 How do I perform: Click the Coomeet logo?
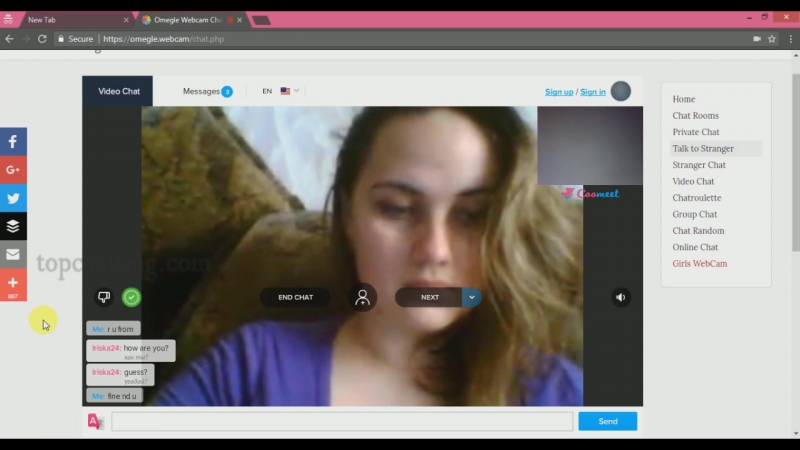pos(591,193)
